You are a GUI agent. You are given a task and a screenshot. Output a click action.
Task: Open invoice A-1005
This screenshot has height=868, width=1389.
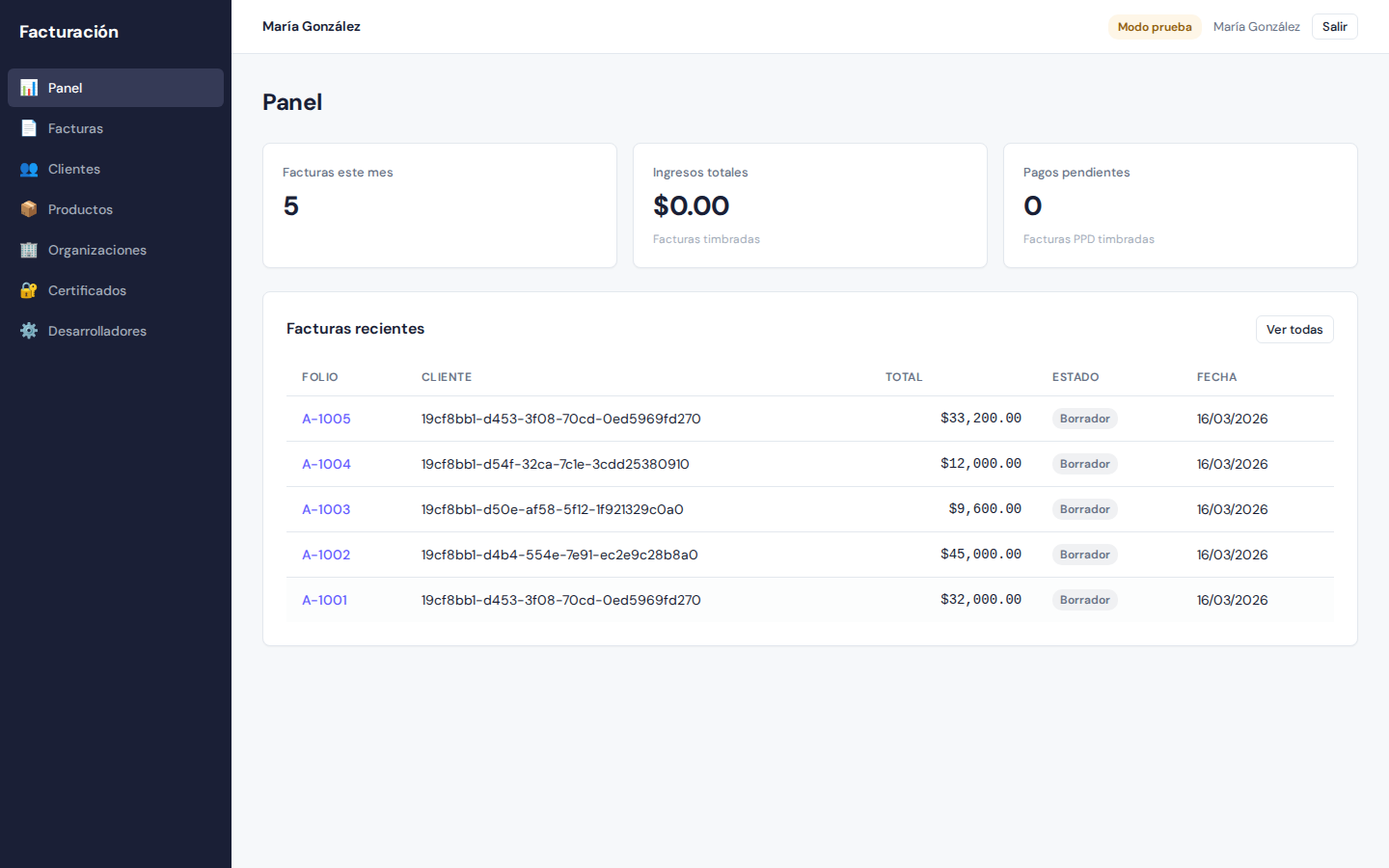tap(326, 419)
